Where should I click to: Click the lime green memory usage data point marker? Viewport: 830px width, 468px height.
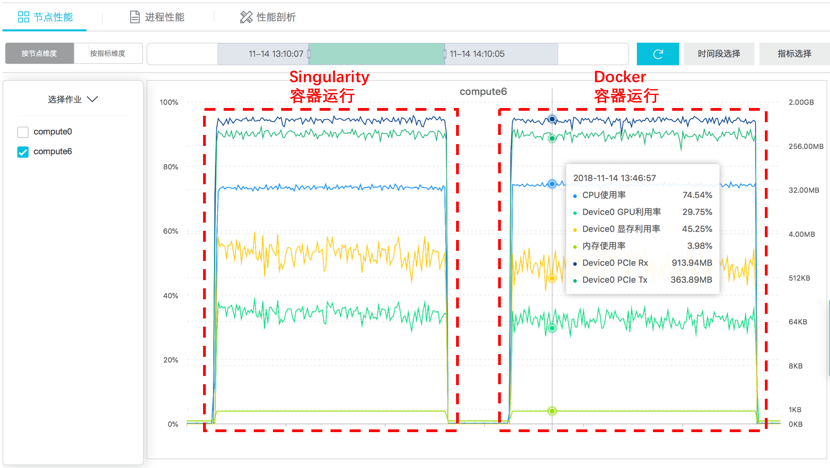tap(552, 411)
